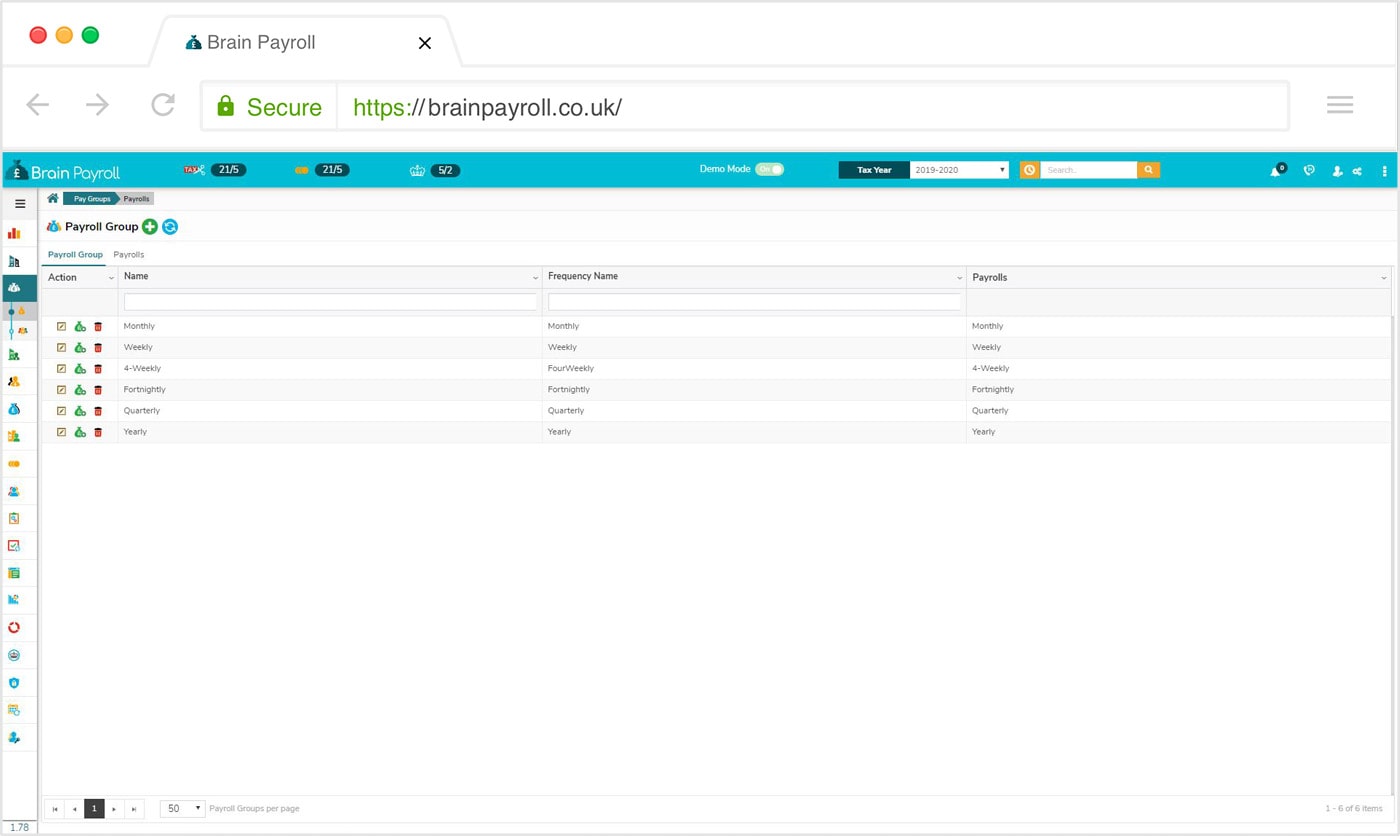Delete the Quarterly payroll group via trash icon
Image resolution: width=1400 pixels, height=836 pixels.
98,411
